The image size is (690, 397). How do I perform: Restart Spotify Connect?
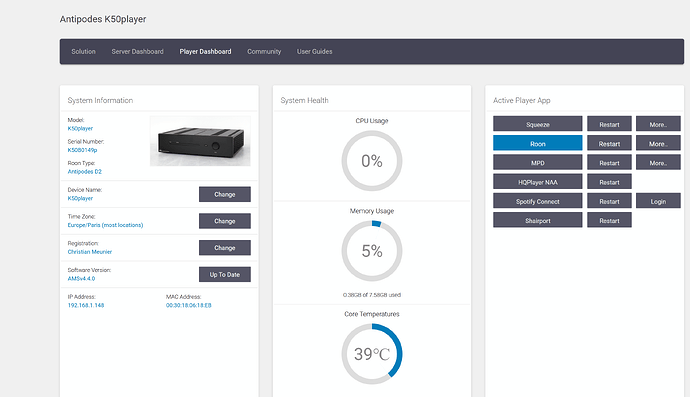point(609,201)
